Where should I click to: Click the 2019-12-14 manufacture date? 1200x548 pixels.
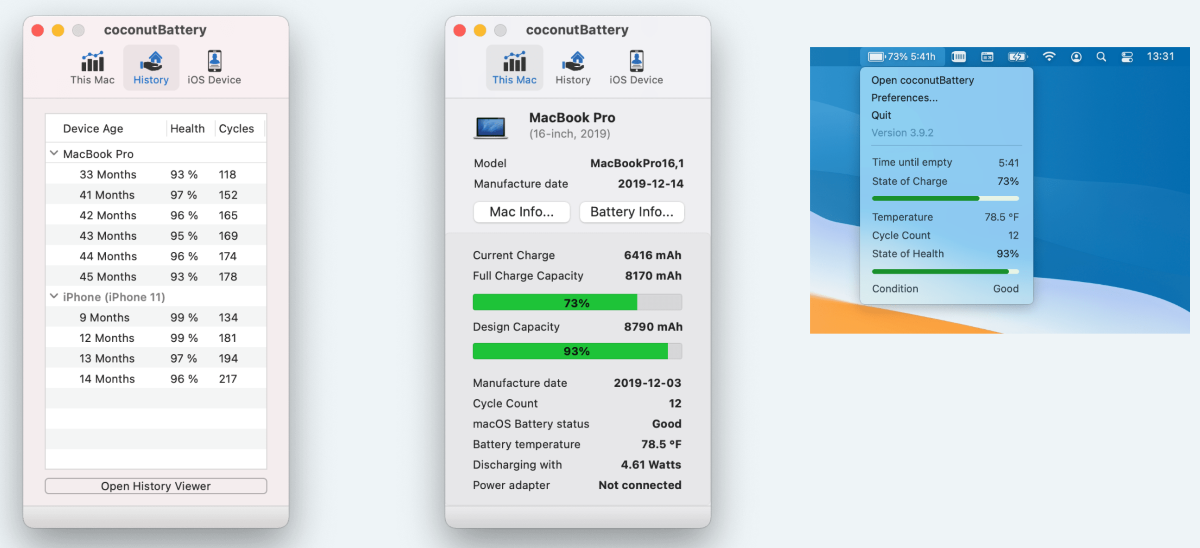tap(649, 184)
